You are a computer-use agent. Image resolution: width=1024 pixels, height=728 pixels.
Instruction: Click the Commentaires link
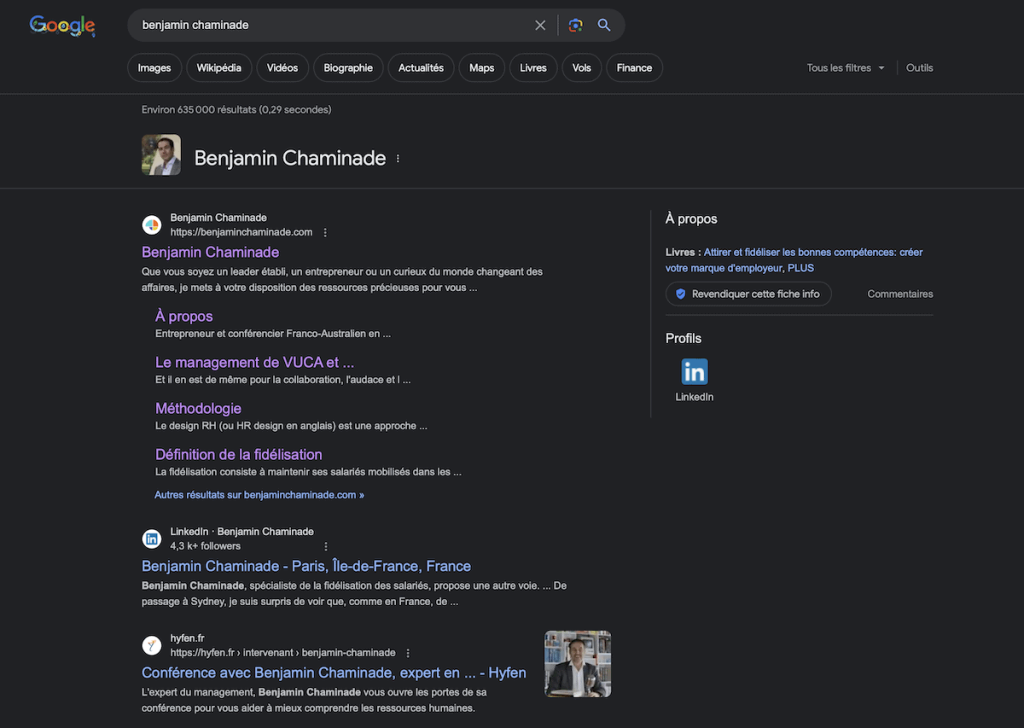tap(900, 294)
